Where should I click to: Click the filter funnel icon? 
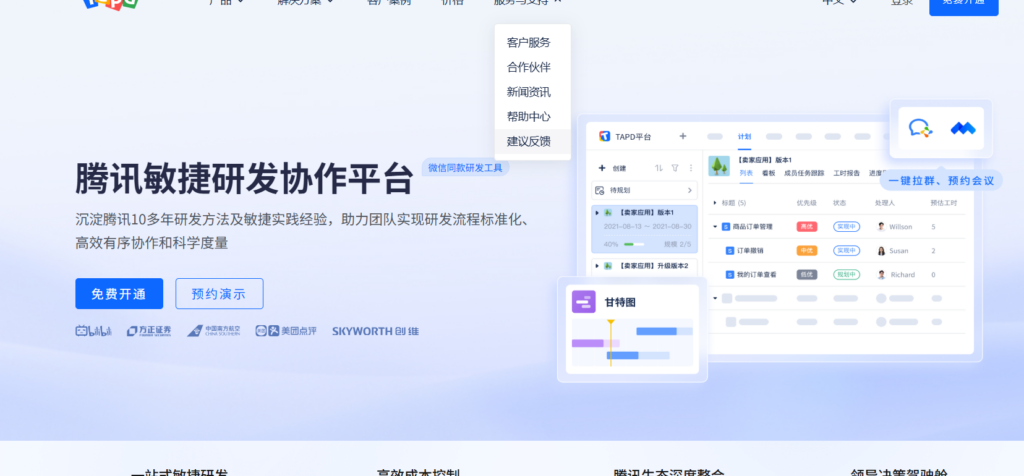[x=675, y=168]
